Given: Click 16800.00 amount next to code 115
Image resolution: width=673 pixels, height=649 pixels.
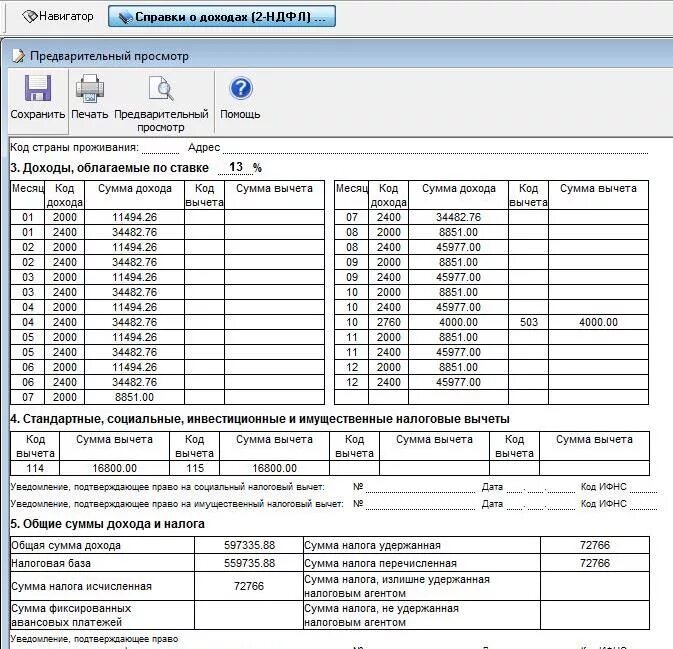Looking at the screenshot, I should [x=274, y=468].
